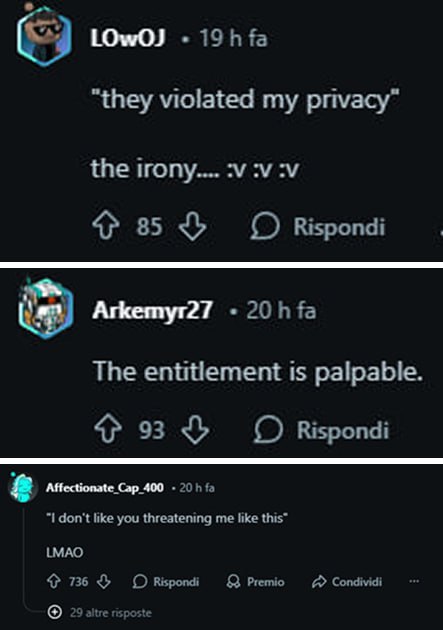Open LOwOJ's profile avatar with sunglasses
The image size is (443, 630).
coord(44,34)
